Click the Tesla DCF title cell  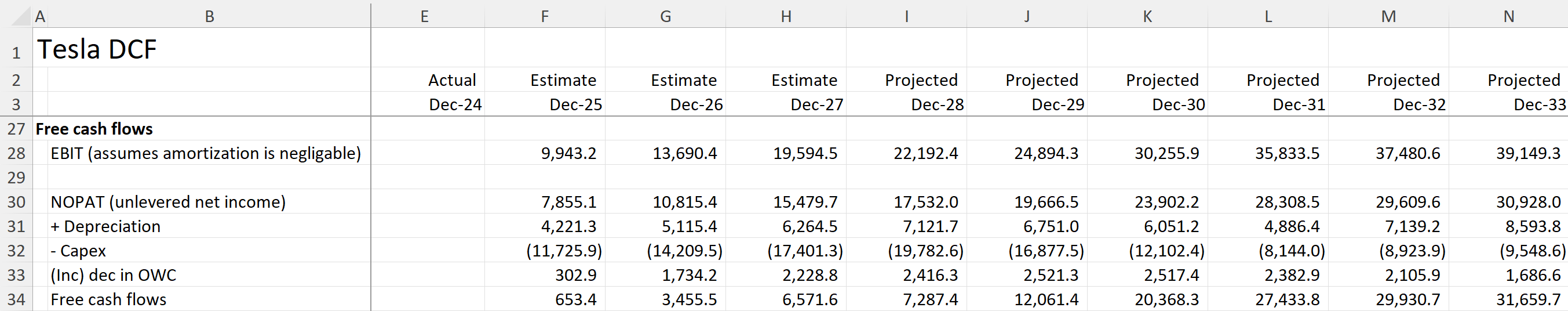coord(97,49)
